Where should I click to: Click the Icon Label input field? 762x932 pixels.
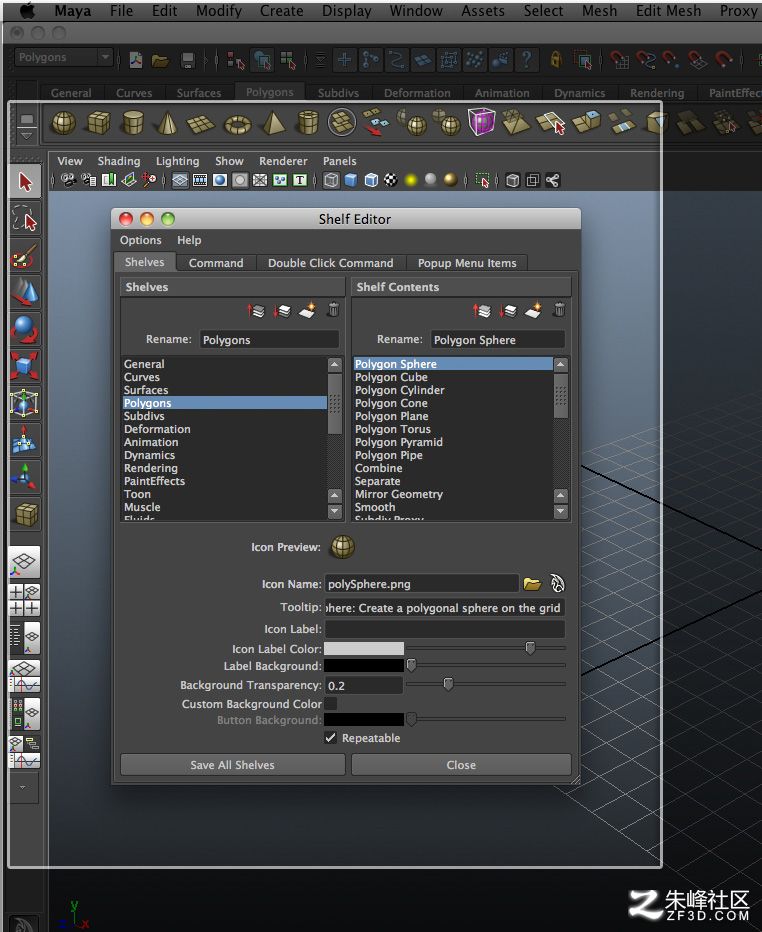pos(445,629)
